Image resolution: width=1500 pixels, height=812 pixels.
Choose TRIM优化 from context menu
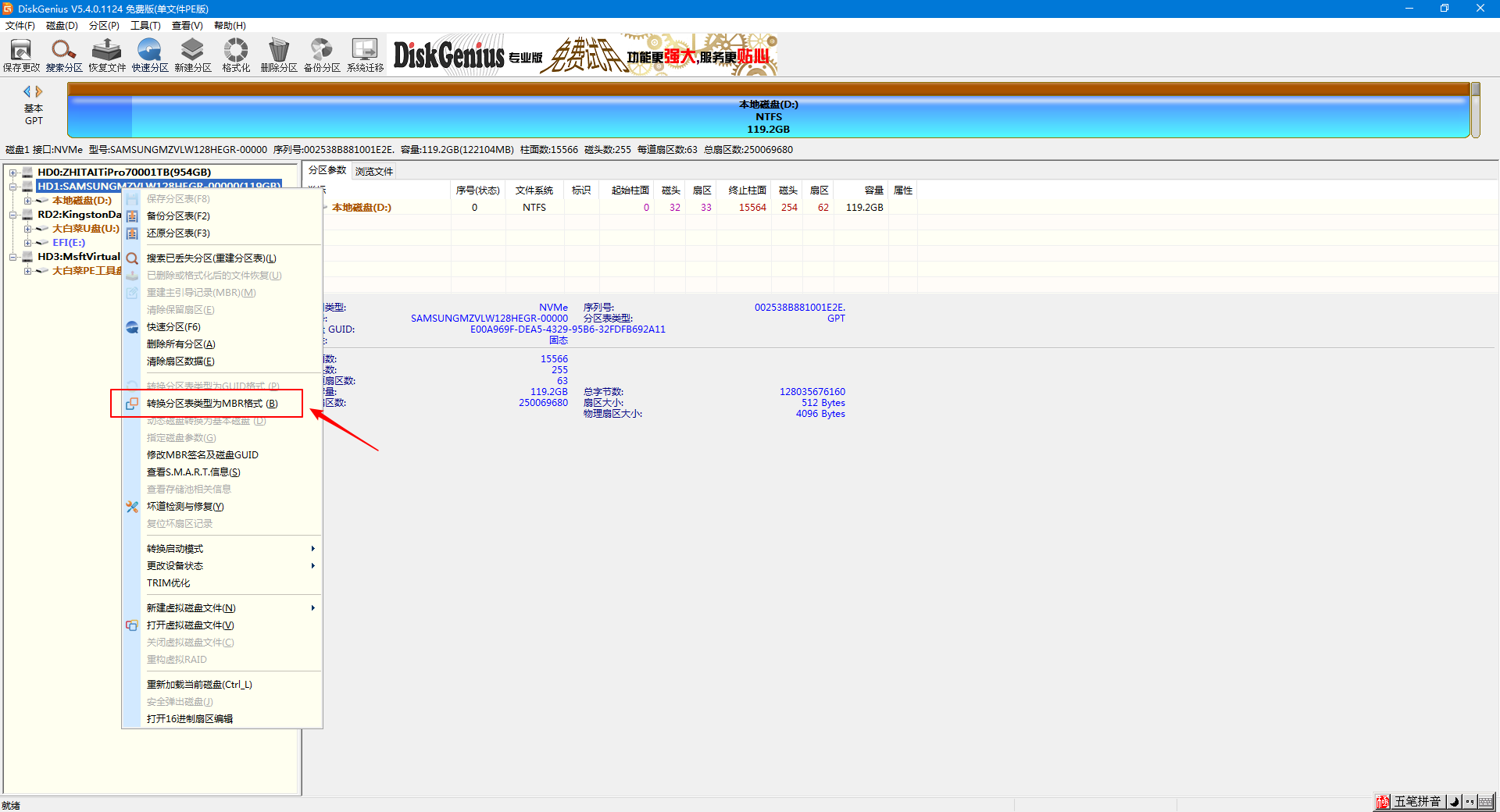(222, 583)
